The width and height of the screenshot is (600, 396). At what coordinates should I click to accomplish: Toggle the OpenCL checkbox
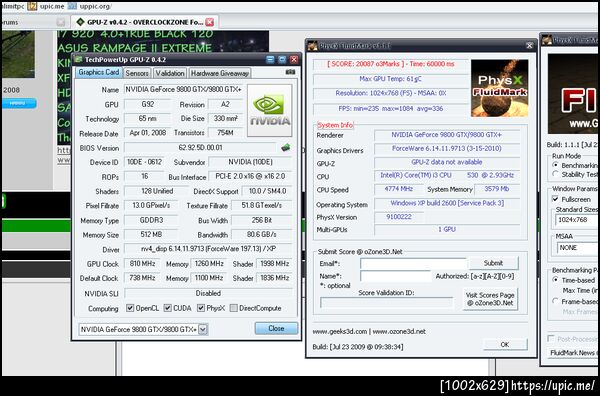click(130, 308)
